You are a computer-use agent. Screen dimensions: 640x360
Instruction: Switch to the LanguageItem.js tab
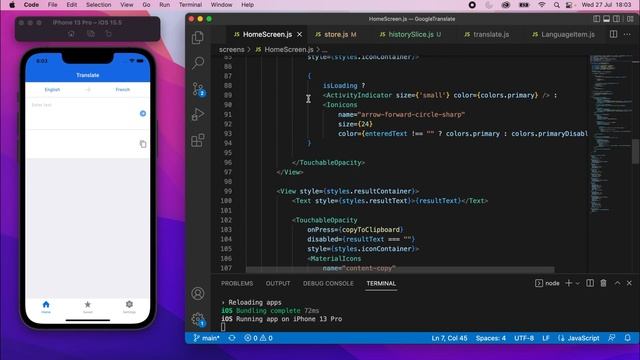pyautogui.click(x=564, y=35)
